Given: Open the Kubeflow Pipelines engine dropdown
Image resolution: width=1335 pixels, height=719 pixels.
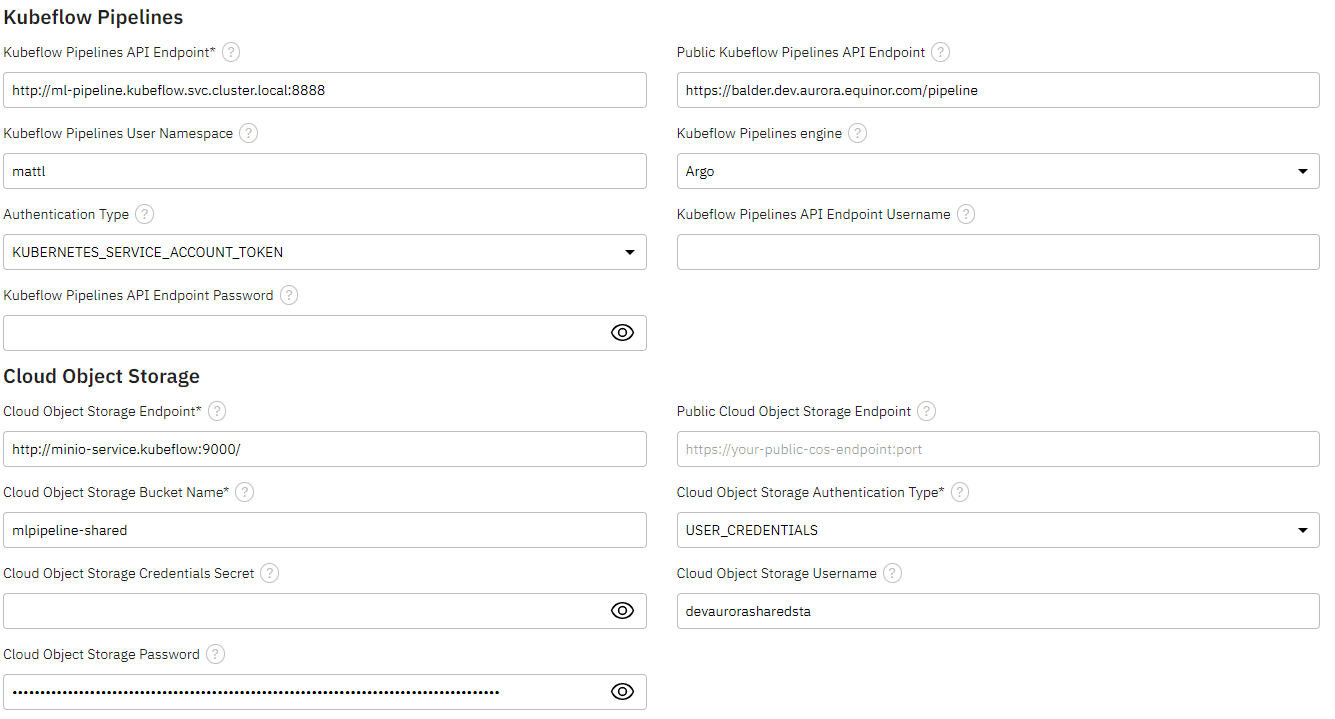Looking at the screenshot, I should coord(1303,171).
